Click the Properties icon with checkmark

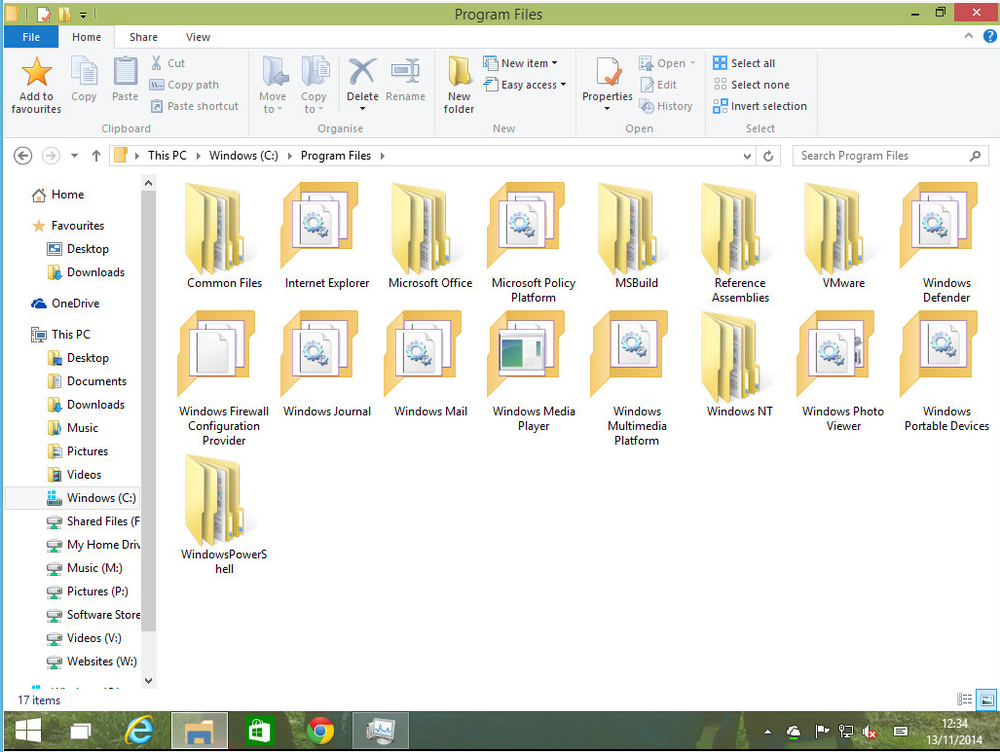tap(607, 71)
